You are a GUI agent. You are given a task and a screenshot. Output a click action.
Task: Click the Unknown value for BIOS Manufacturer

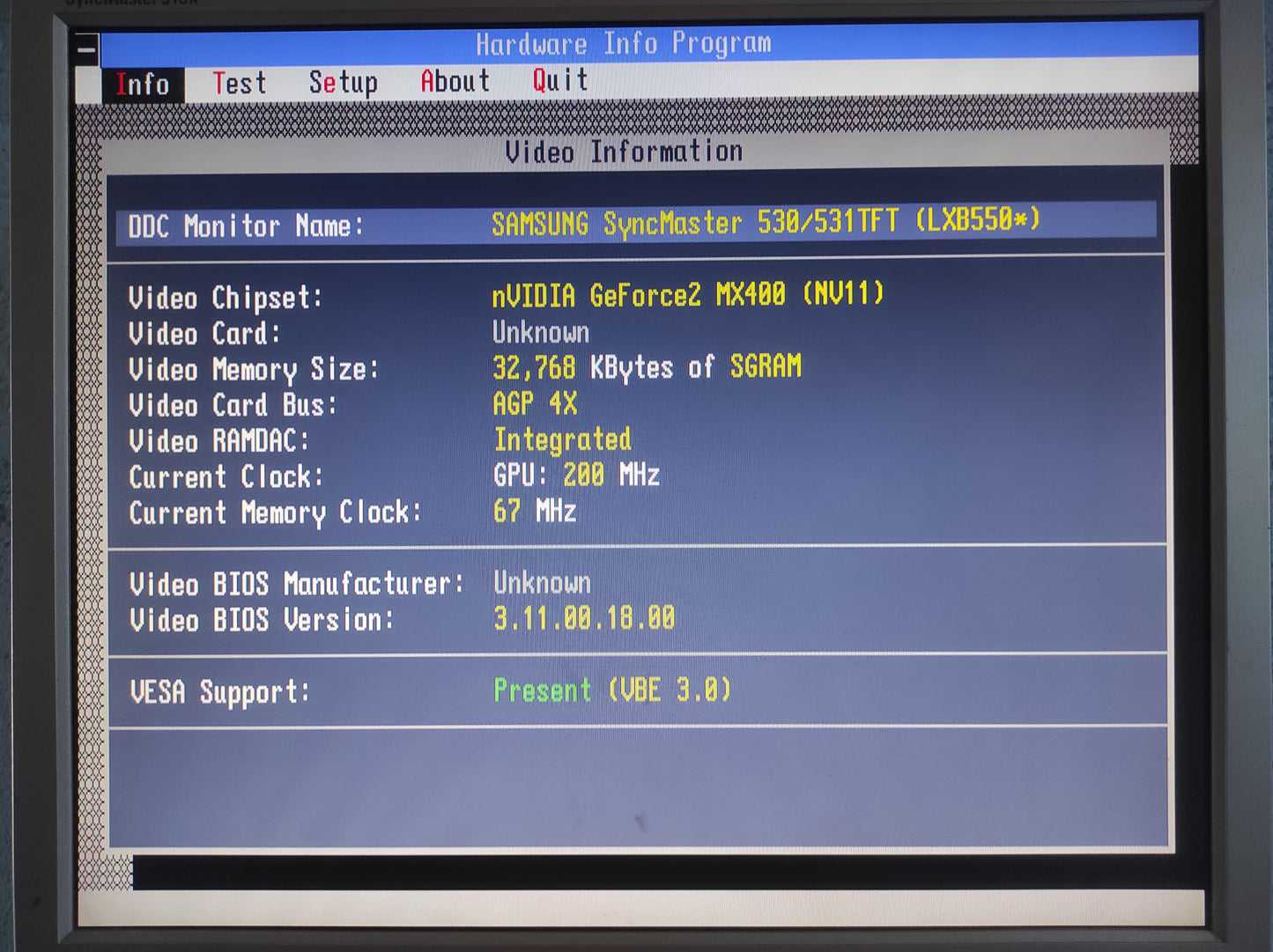(542, 582)
